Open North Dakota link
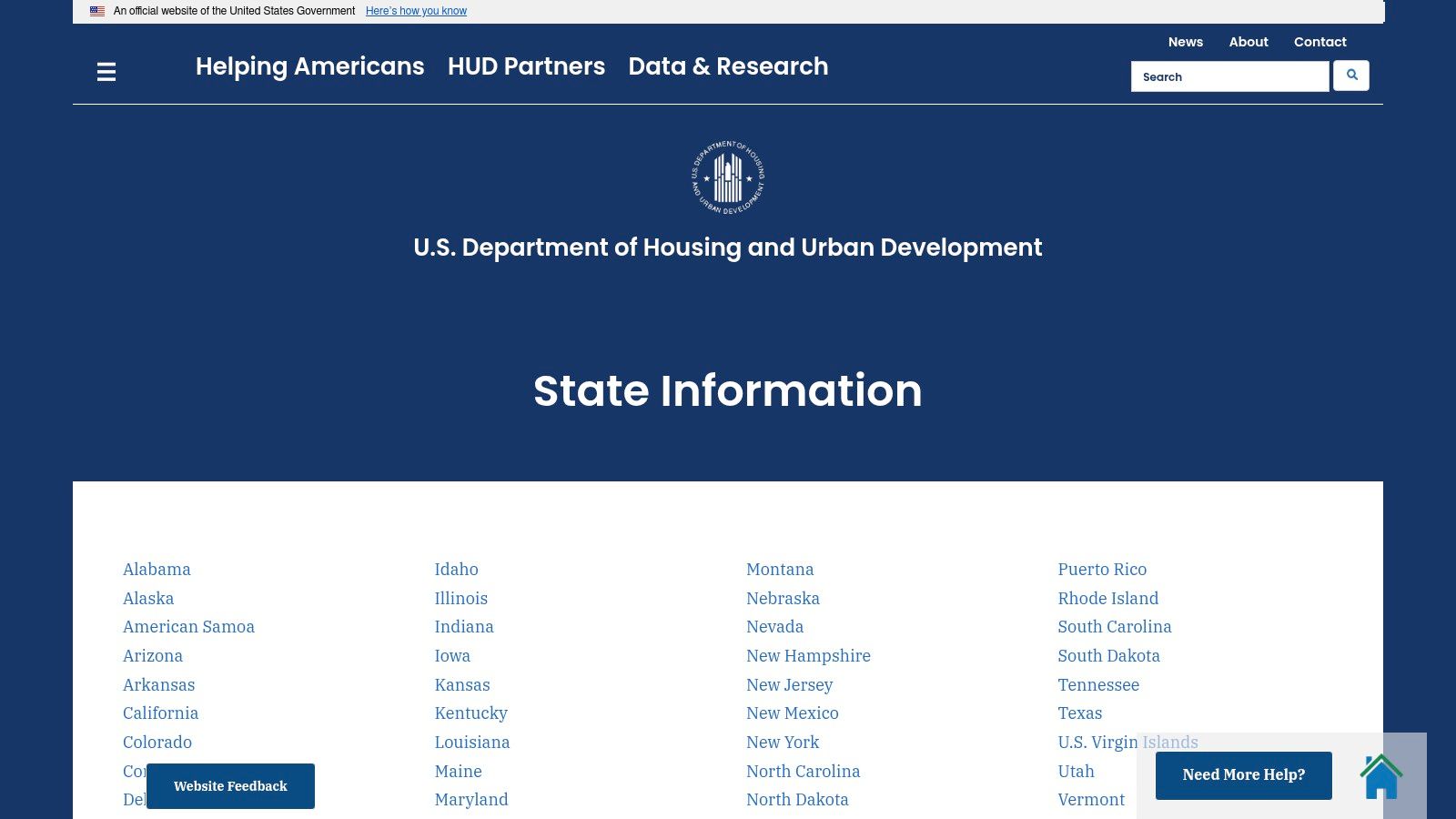The image size is (1456, 819). (797, 800)
